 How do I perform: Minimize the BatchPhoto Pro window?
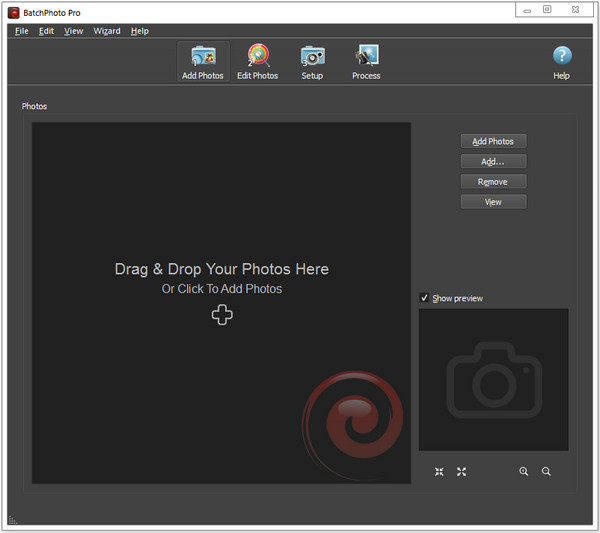(527, 10)
